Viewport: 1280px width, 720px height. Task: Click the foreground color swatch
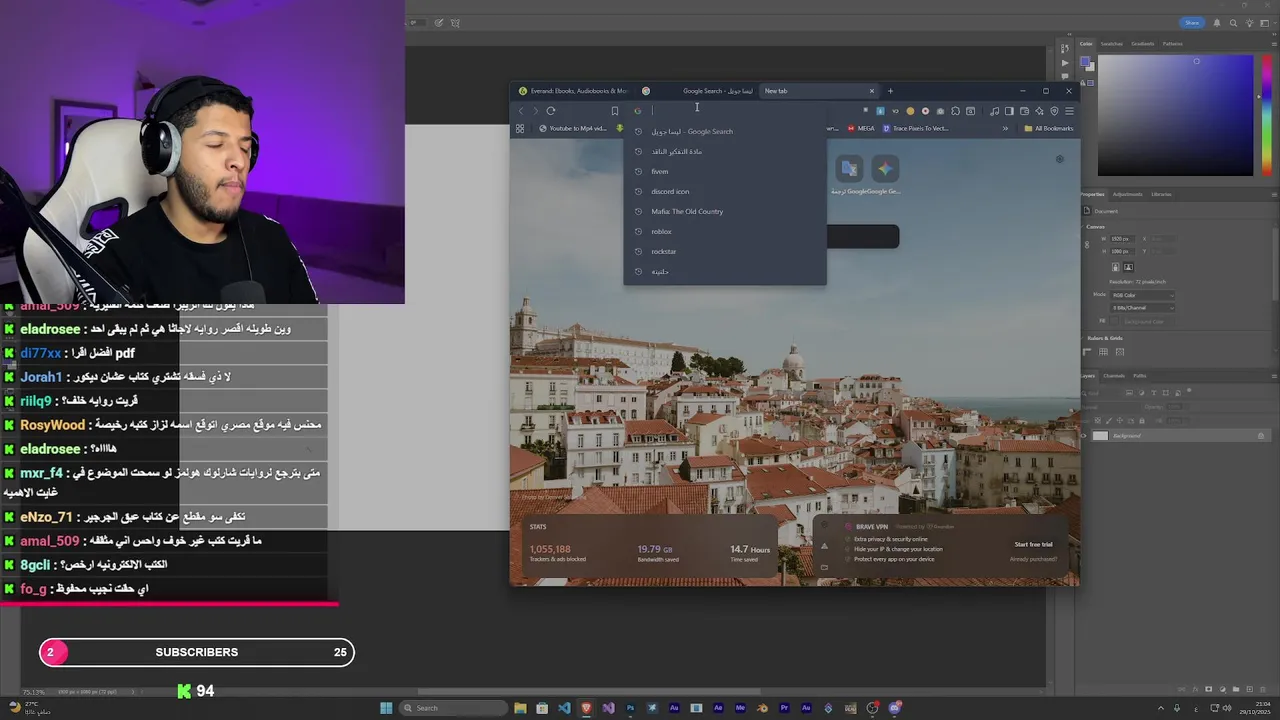pyautogui.click(x=1085, y=62)
